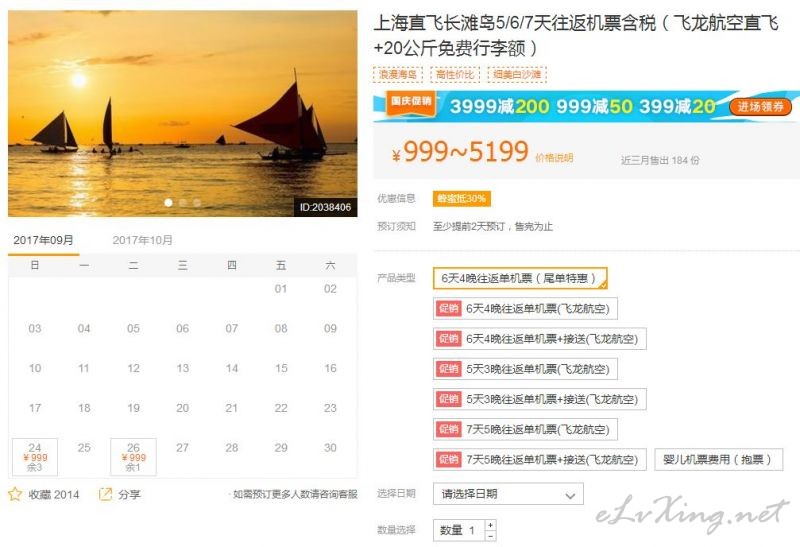This screenshot has width=800, height=547.
Task: Select 6天4晚往返单机票(尾单特惠) product type
Action: click(x=520, y=278)
